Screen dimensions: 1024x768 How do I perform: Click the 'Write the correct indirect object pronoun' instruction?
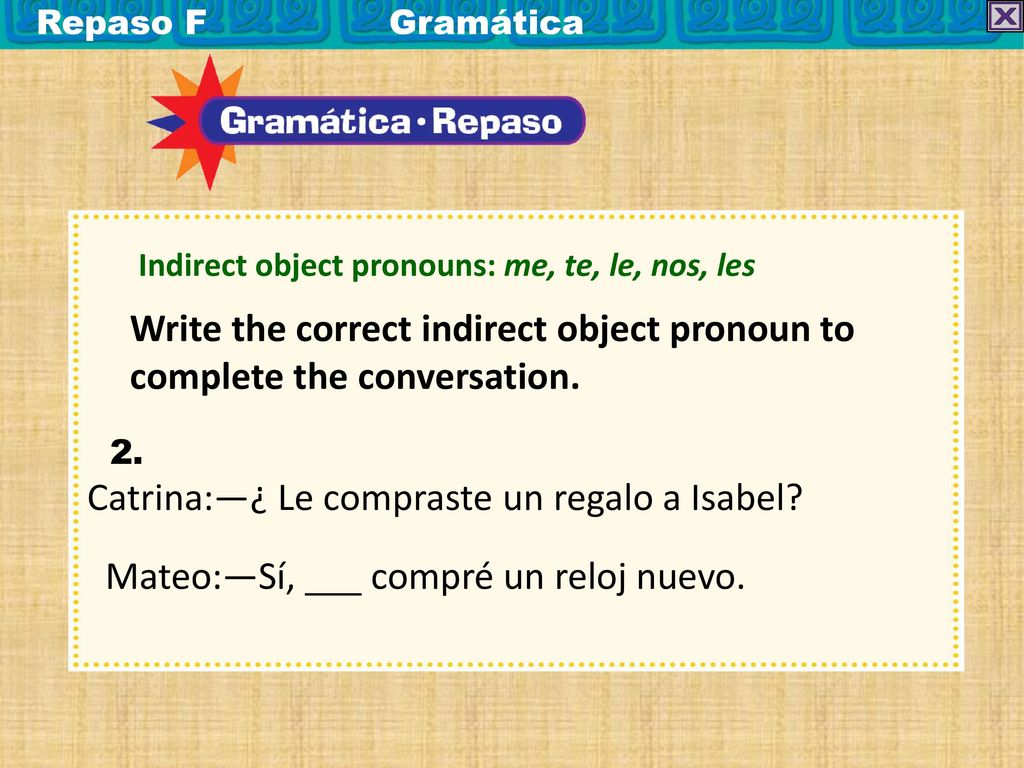point(492,328)
